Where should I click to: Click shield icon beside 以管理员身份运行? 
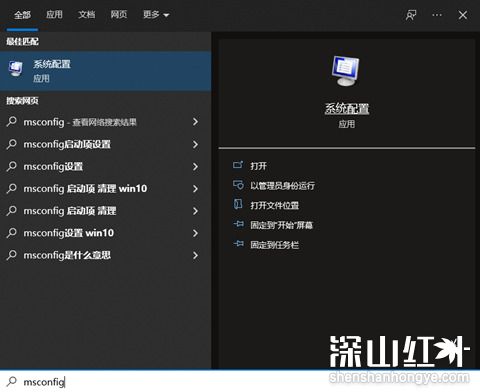[x=238, y=185]
